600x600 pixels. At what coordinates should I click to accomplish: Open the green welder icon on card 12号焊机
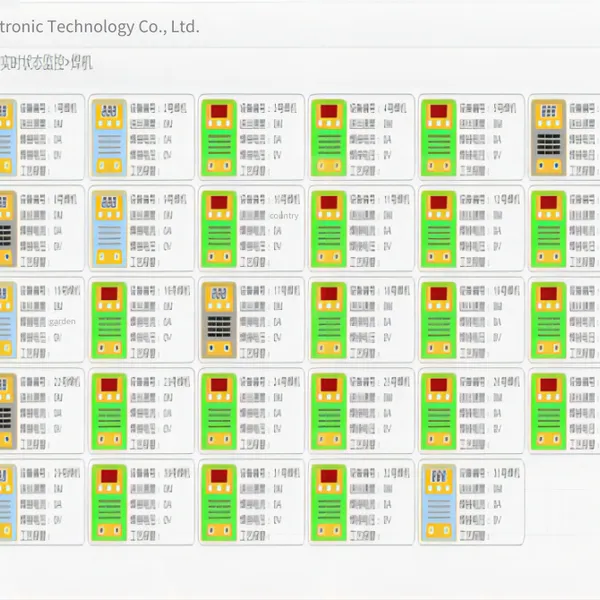[x=439, y=229]
